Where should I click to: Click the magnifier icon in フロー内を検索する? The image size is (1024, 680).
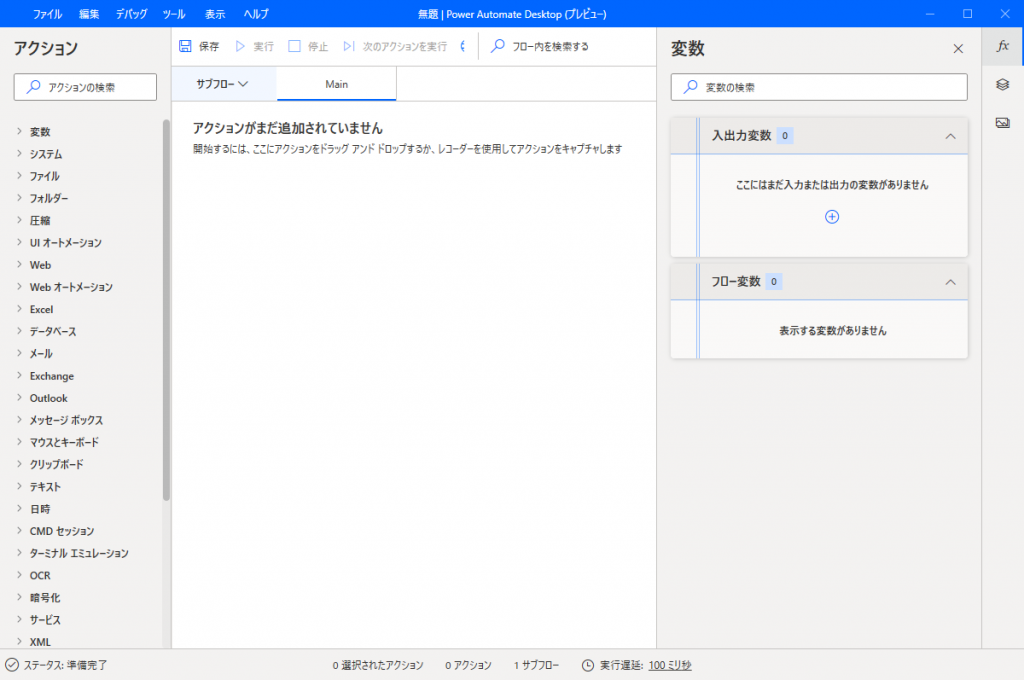click(x=498, y=46)
